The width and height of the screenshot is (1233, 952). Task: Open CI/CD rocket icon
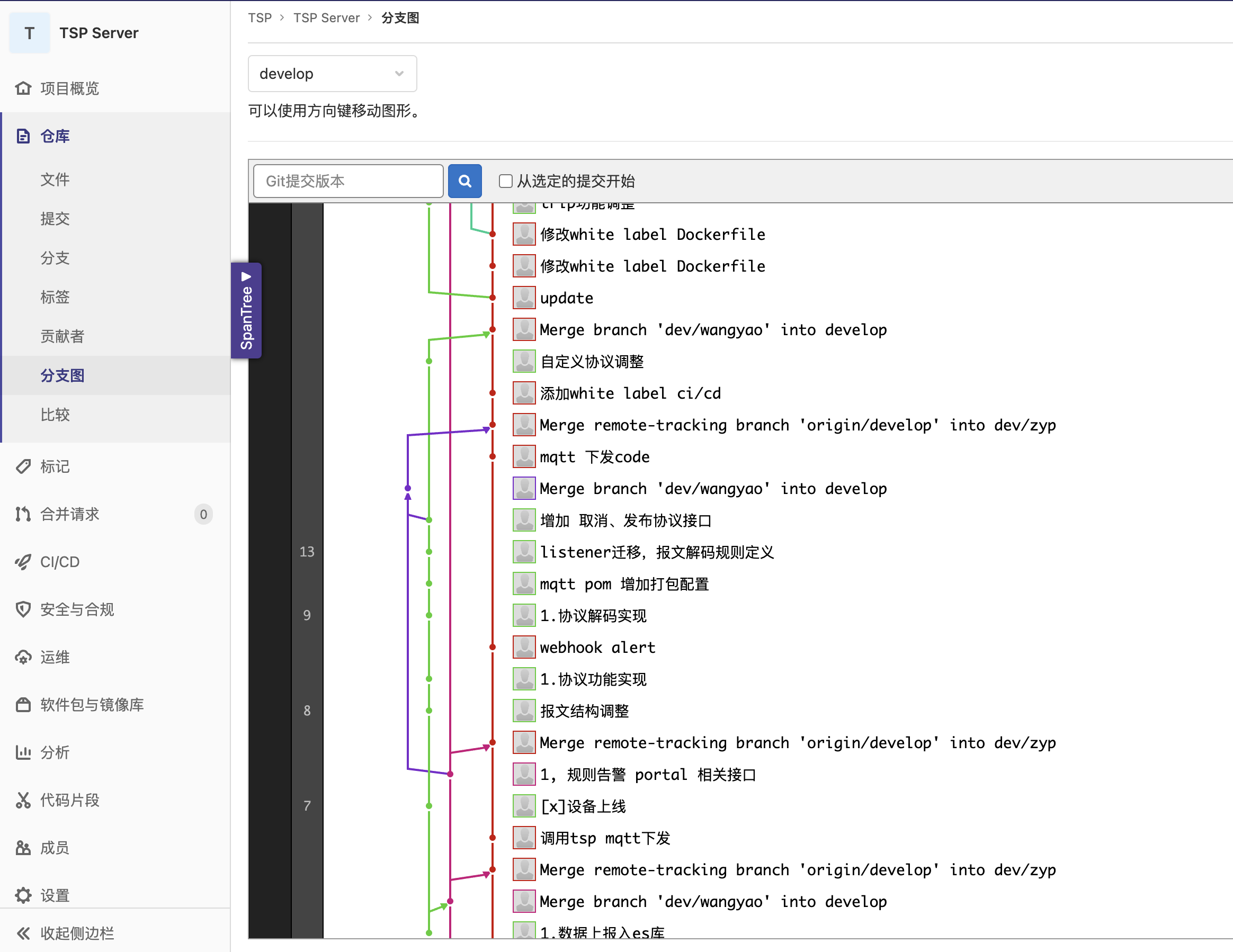[x=23, y=561]
